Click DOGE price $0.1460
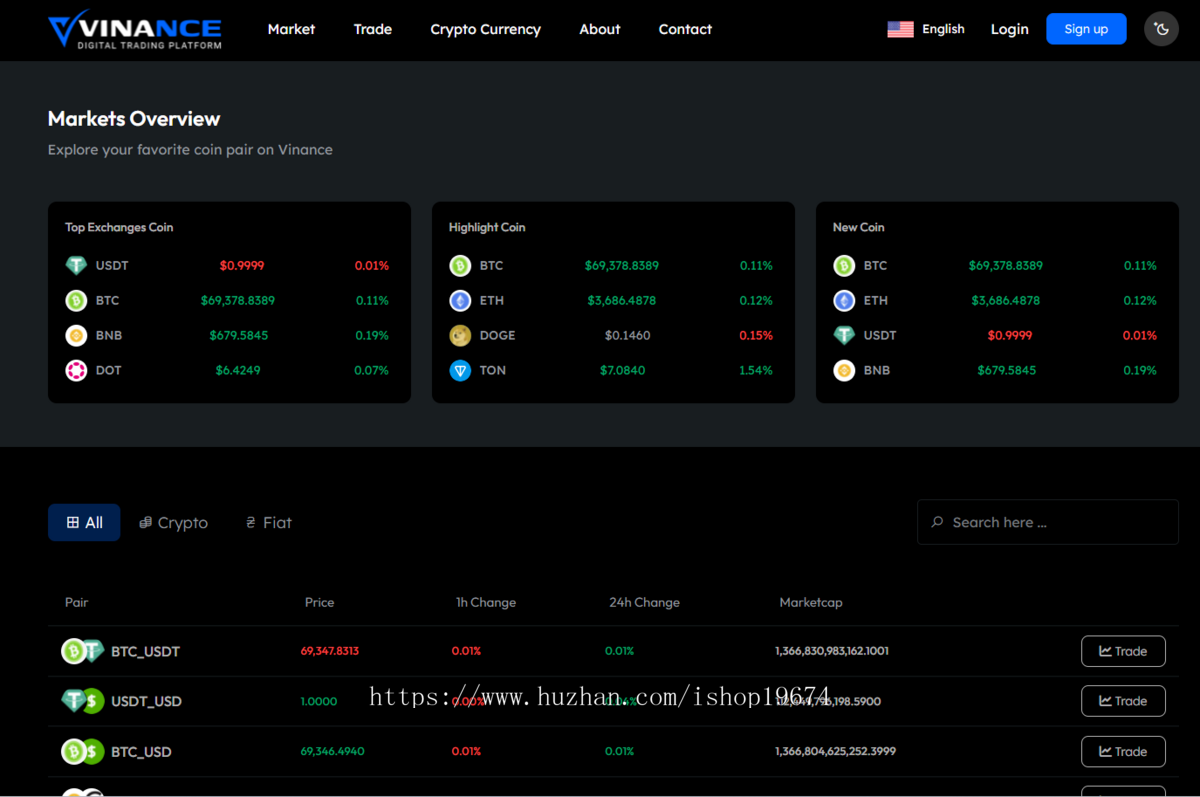This screenshot has width=1200, height=797. coord(627,335)
